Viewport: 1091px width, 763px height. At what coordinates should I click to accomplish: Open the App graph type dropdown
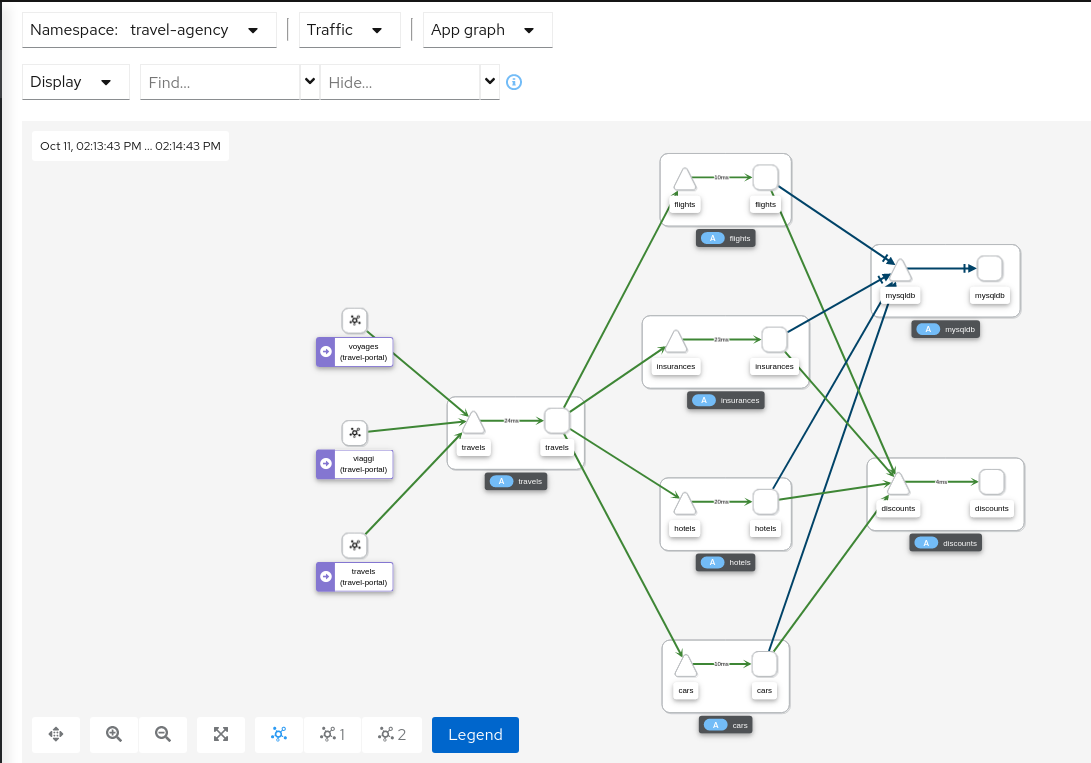click(487, 30)
